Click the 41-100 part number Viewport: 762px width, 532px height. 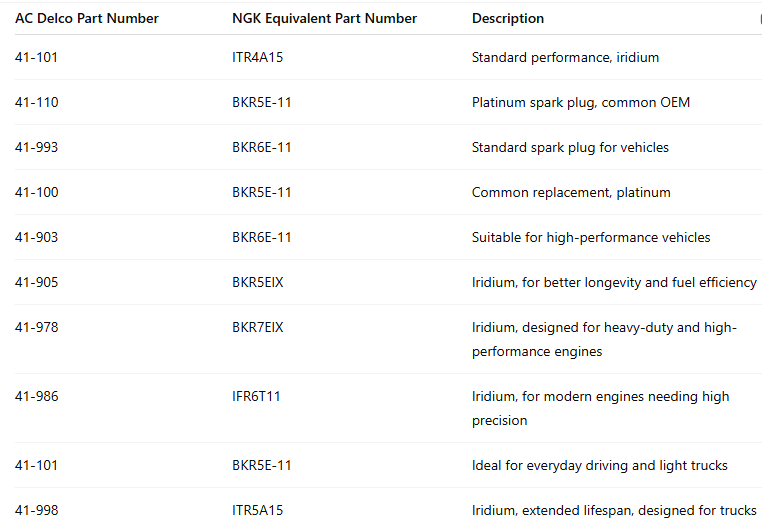pos(37,192)
